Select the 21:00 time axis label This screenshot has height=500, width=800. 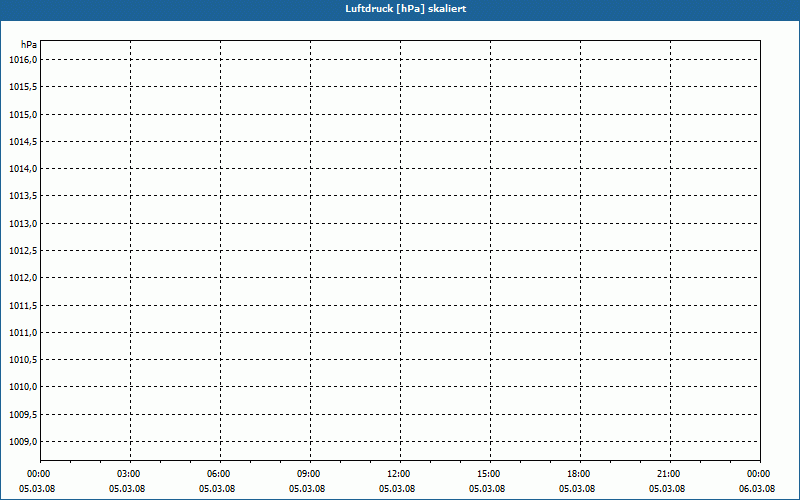(x=668, y=474)
